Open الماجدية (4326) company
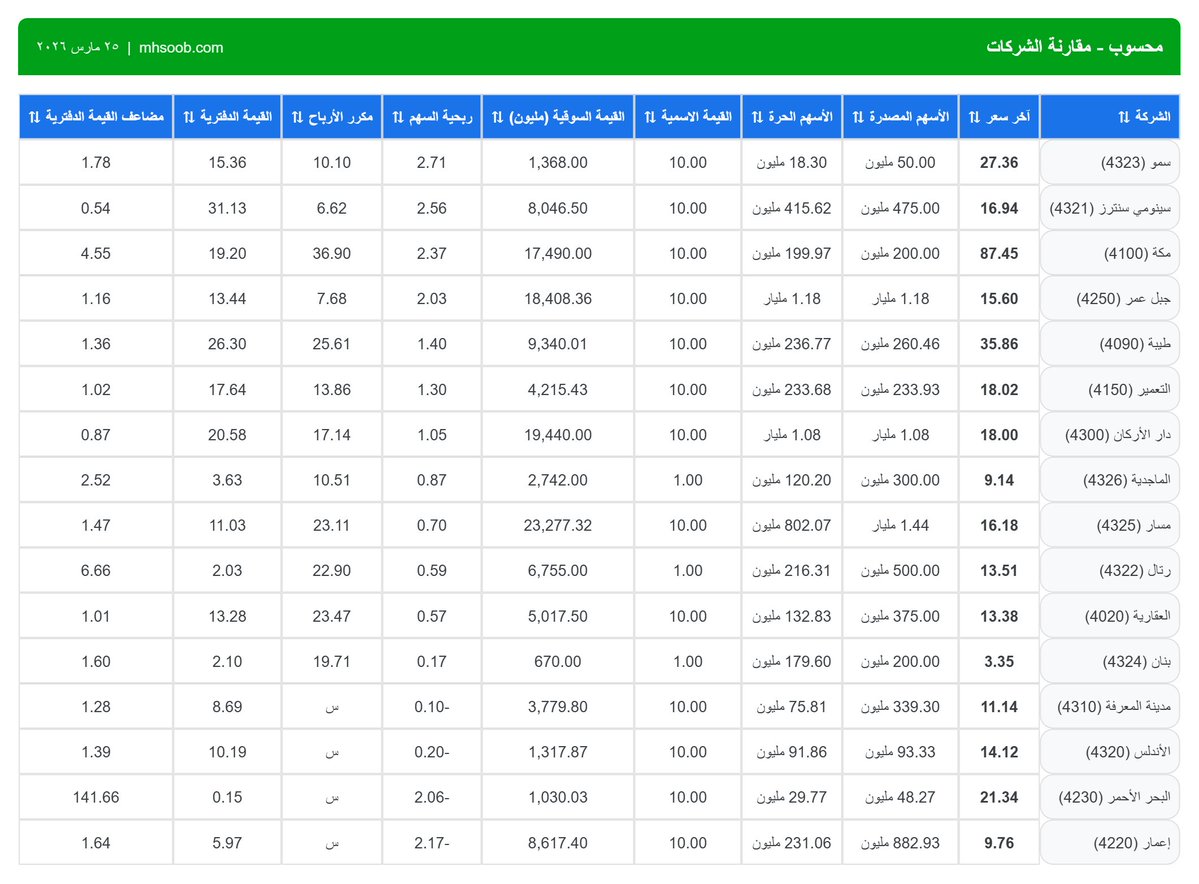The height and width of the screenshot is (884, 1199). 1110,480
